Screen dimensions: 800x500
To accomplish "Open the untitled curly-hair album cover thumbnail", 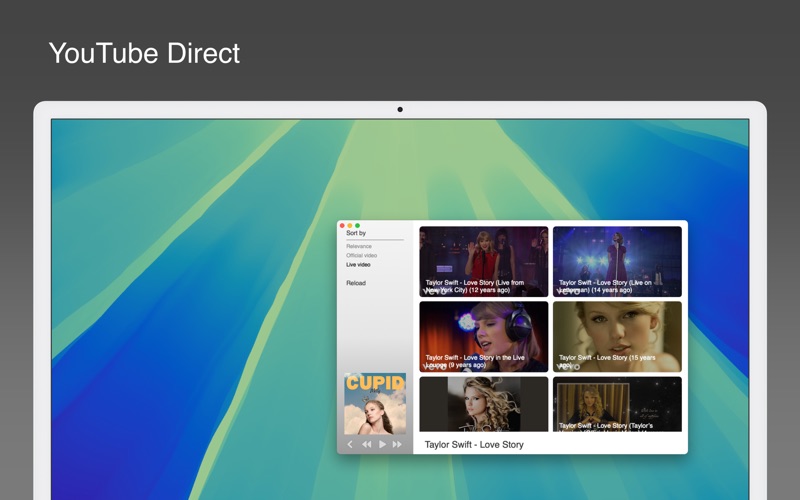I will (484, 404).
